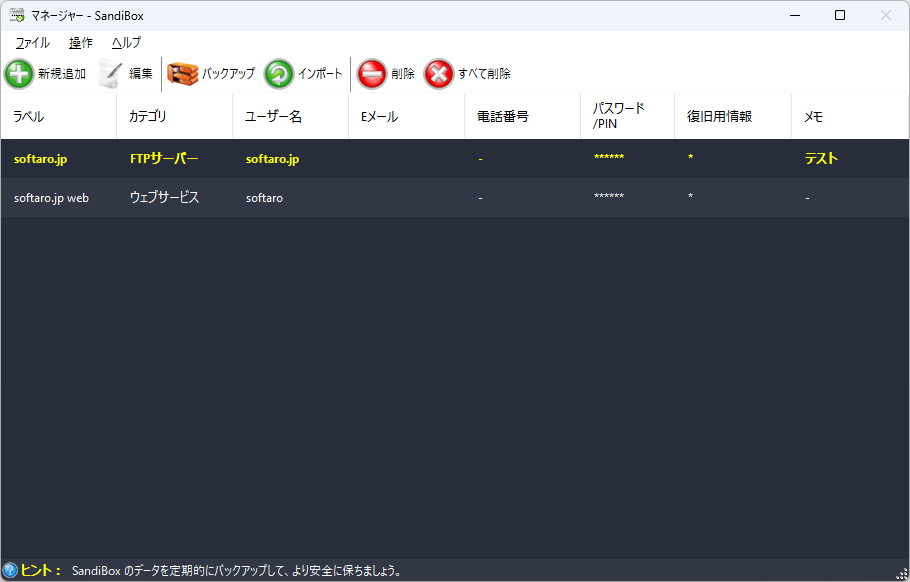Click the パスワード/PIN column header
Screen dimensions: 910x582
point(627,116)
